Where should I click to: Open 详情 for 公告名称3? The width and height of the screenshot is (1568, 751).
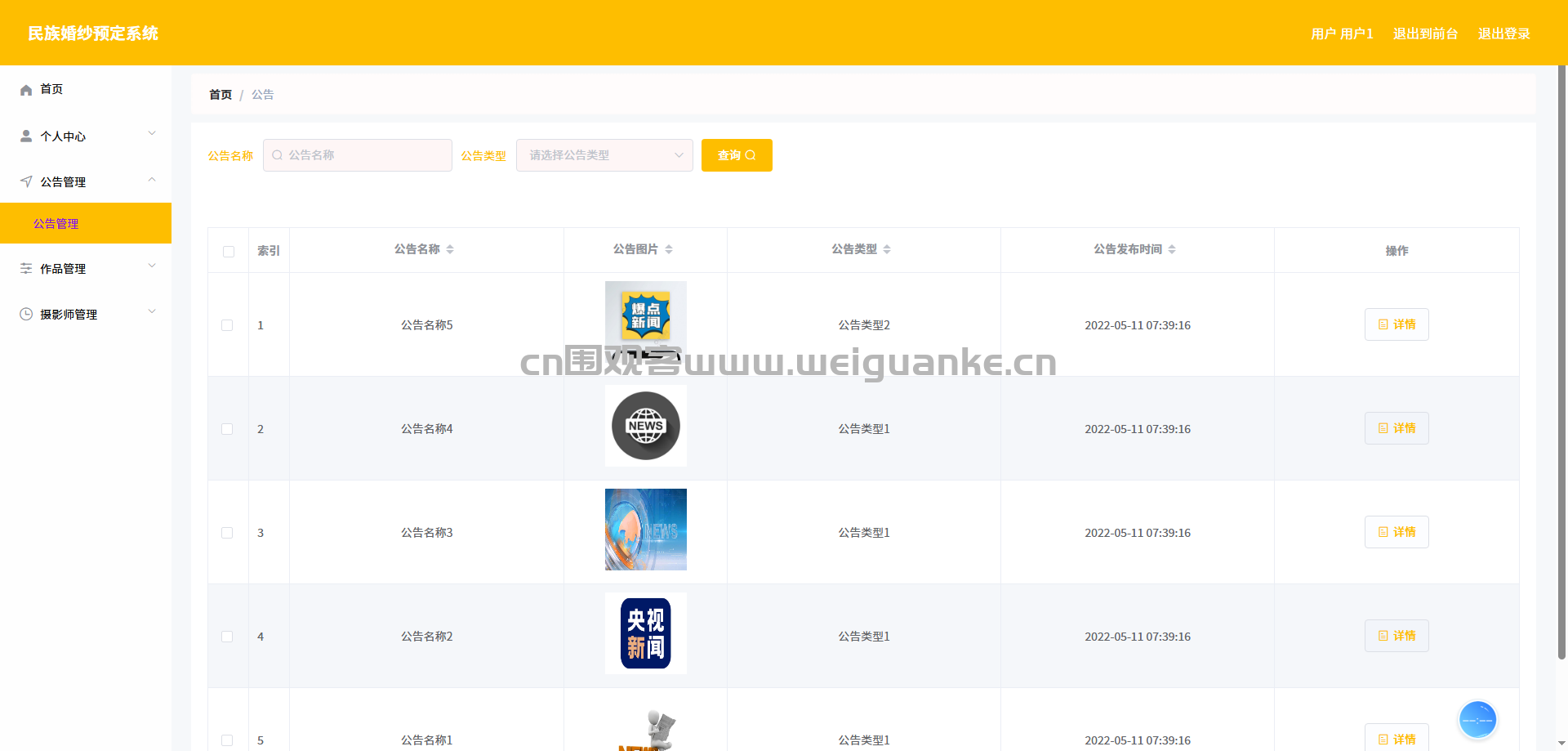click(x=1396, y=532)
